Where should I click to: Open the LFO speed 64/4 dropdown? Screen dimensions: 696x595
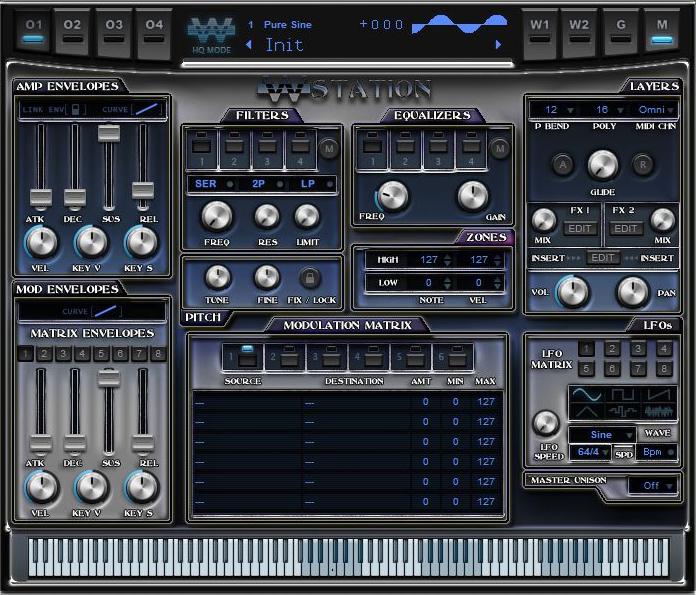(x=591, y=452)
